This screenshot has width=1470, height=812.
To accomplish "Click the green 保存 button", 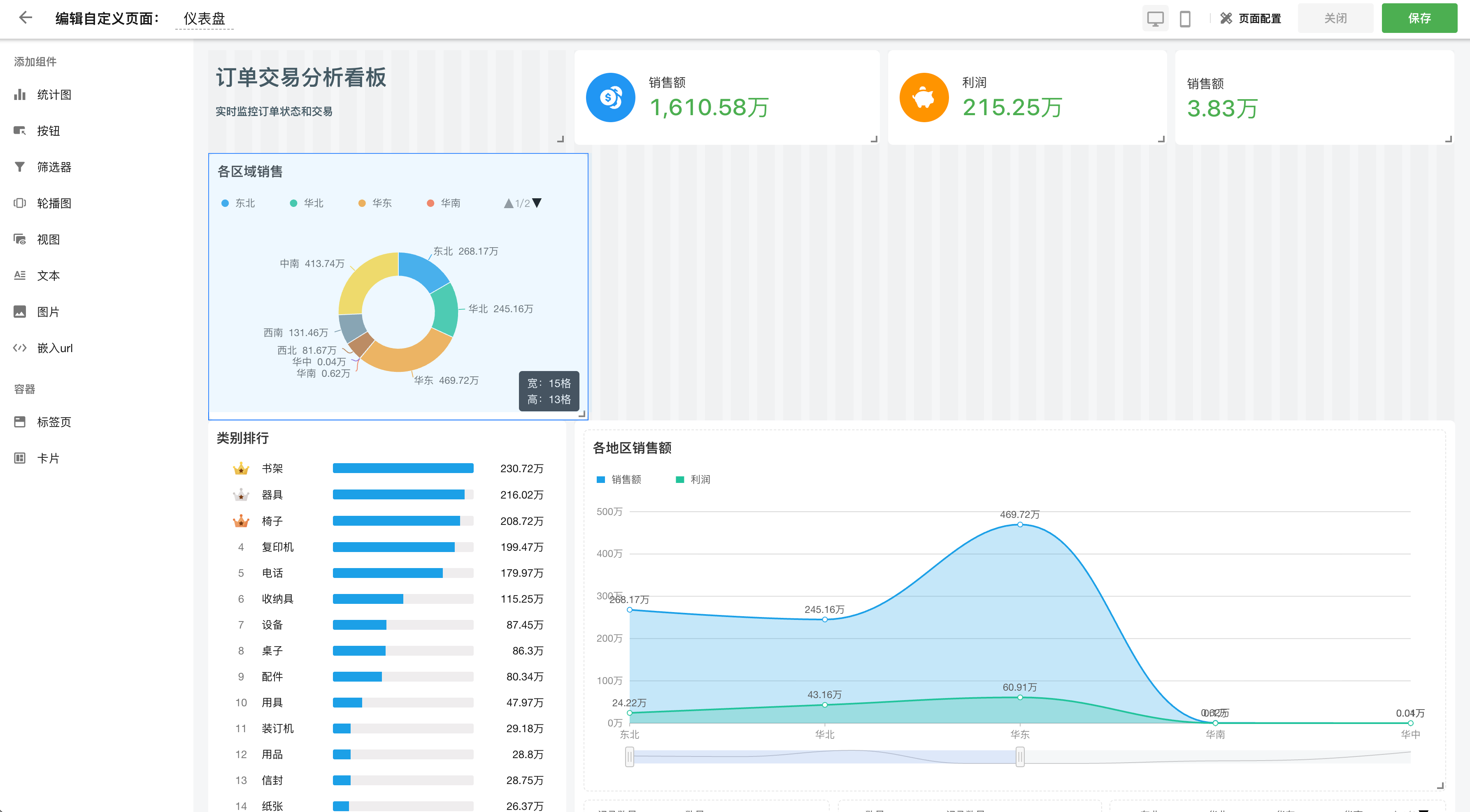I will pos(1419,19).
